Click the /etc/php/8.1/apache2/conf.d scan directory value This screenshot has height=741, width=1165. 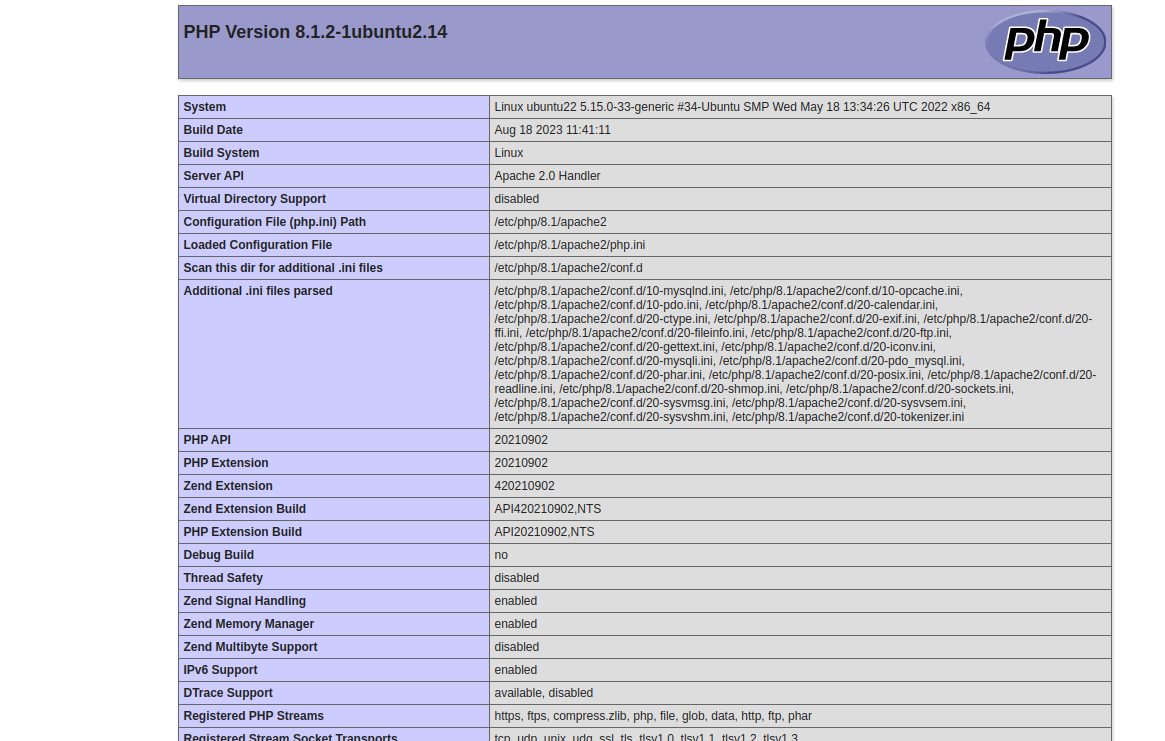click(568, 268)
